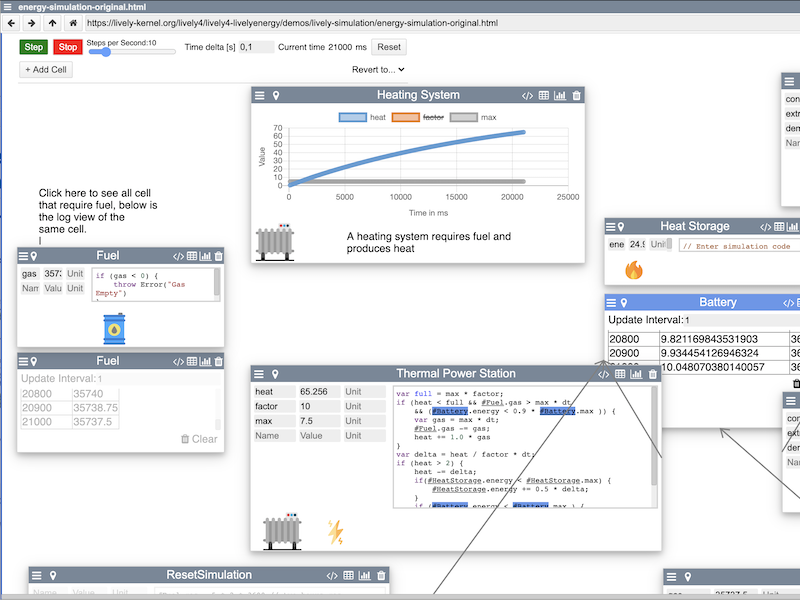Switch Heating System cell to table view
Viewport: 800px width, 600px height.
point(544,96)
